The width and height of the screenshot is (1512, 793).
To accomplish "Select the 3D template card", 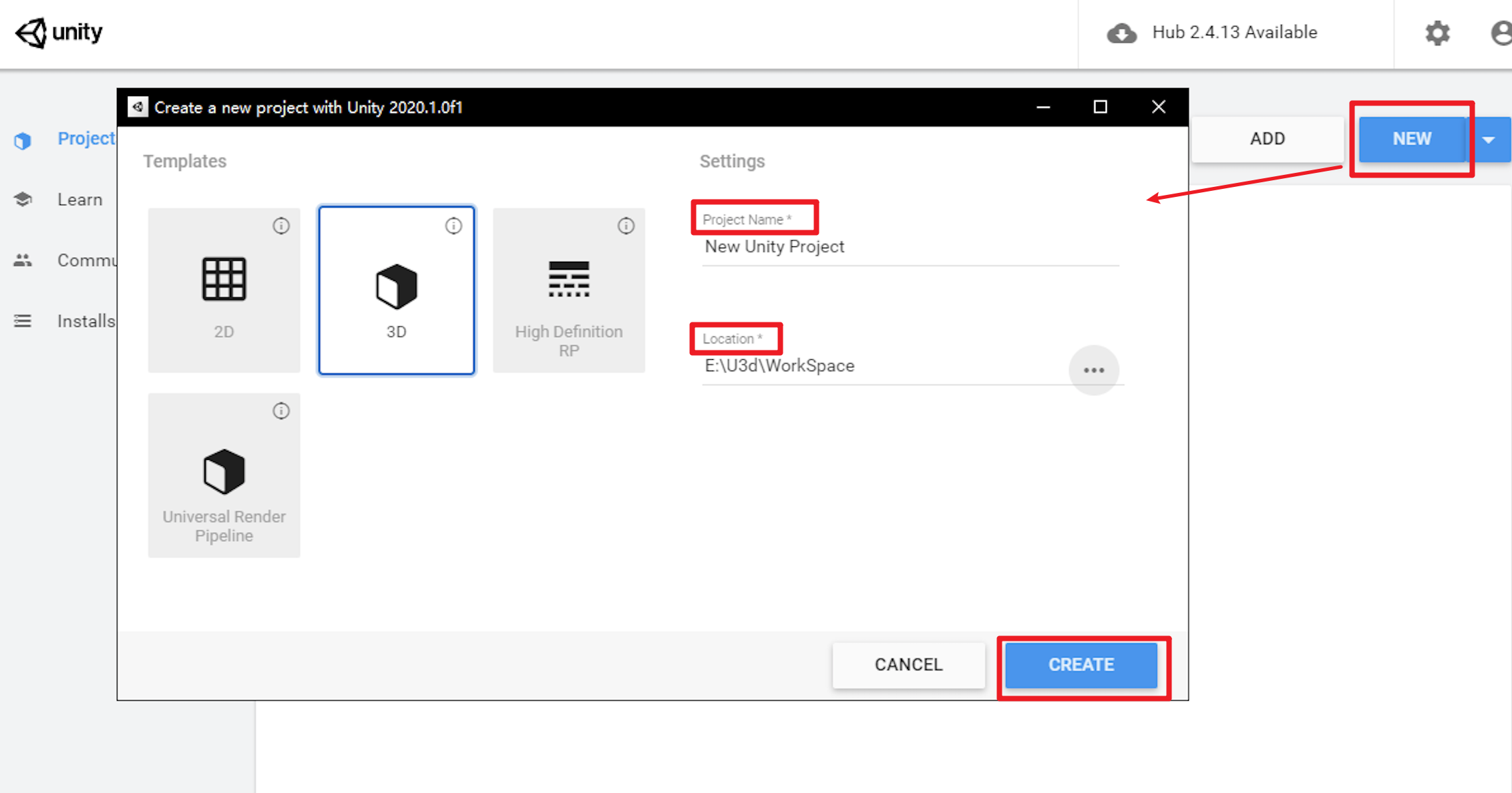I will (x=396, y=290).
